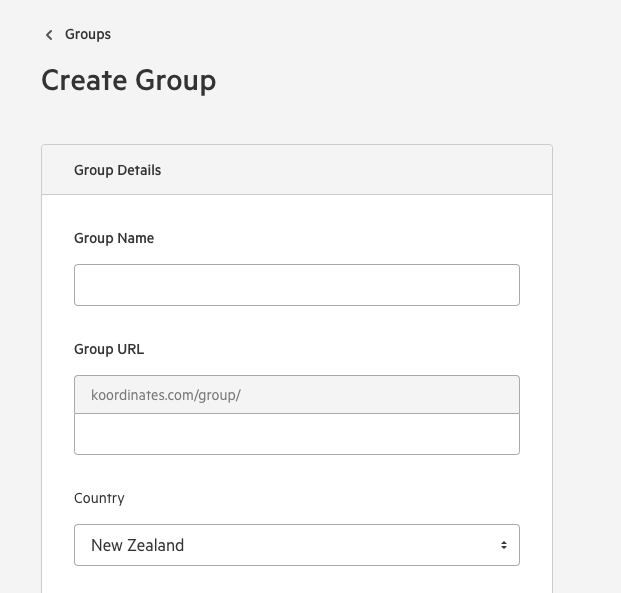The height and width of the screenshot is (593, 621).
Task: Place cursor in box under Group Name
Action: click(x=297, y=285)
